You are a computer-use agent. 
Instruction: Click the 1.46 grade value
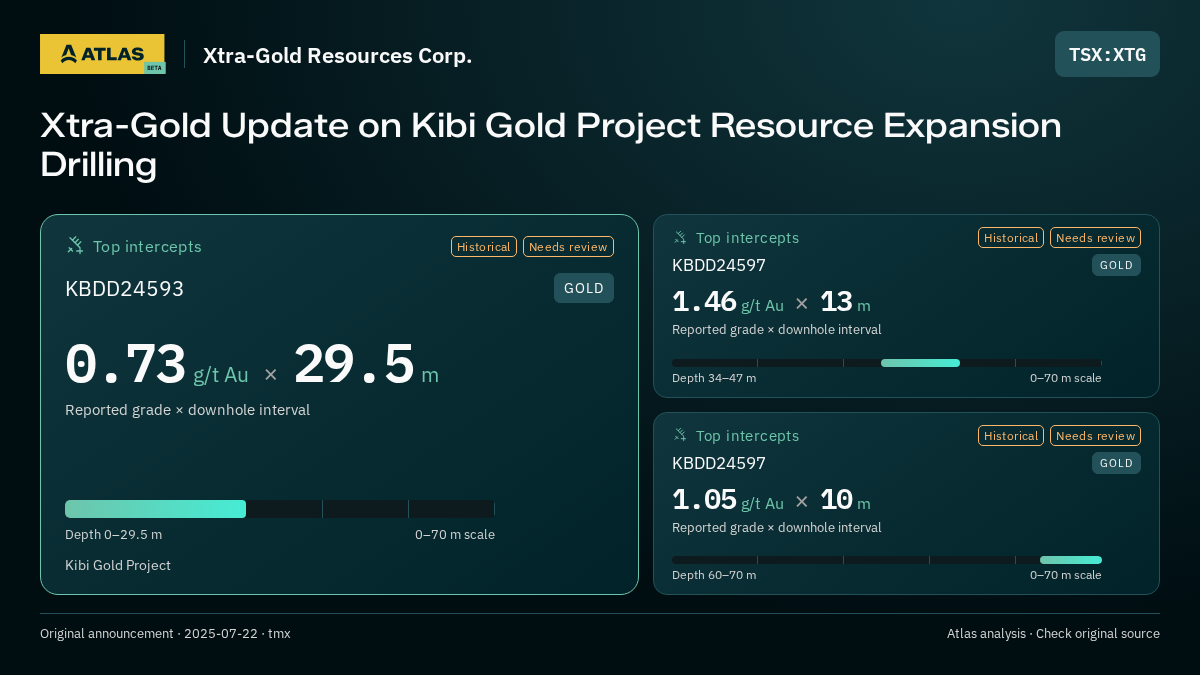coord(704,302)
